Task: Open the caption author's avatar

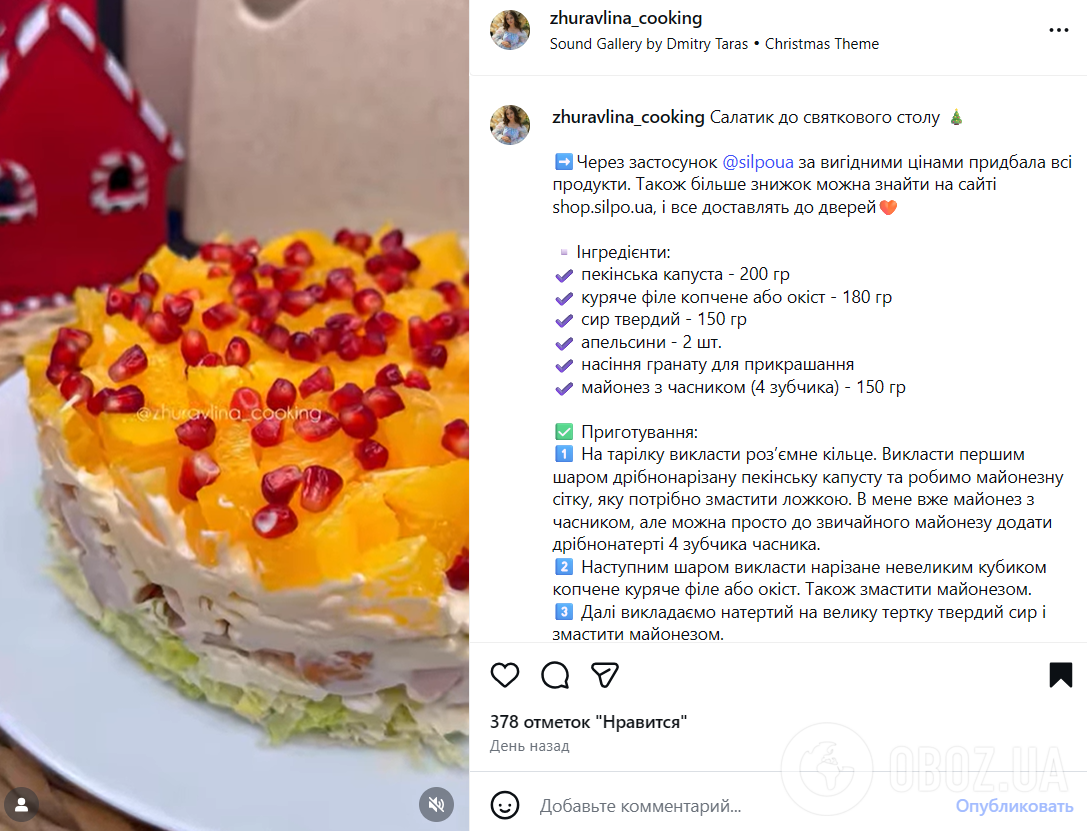Action: (510, 125)
